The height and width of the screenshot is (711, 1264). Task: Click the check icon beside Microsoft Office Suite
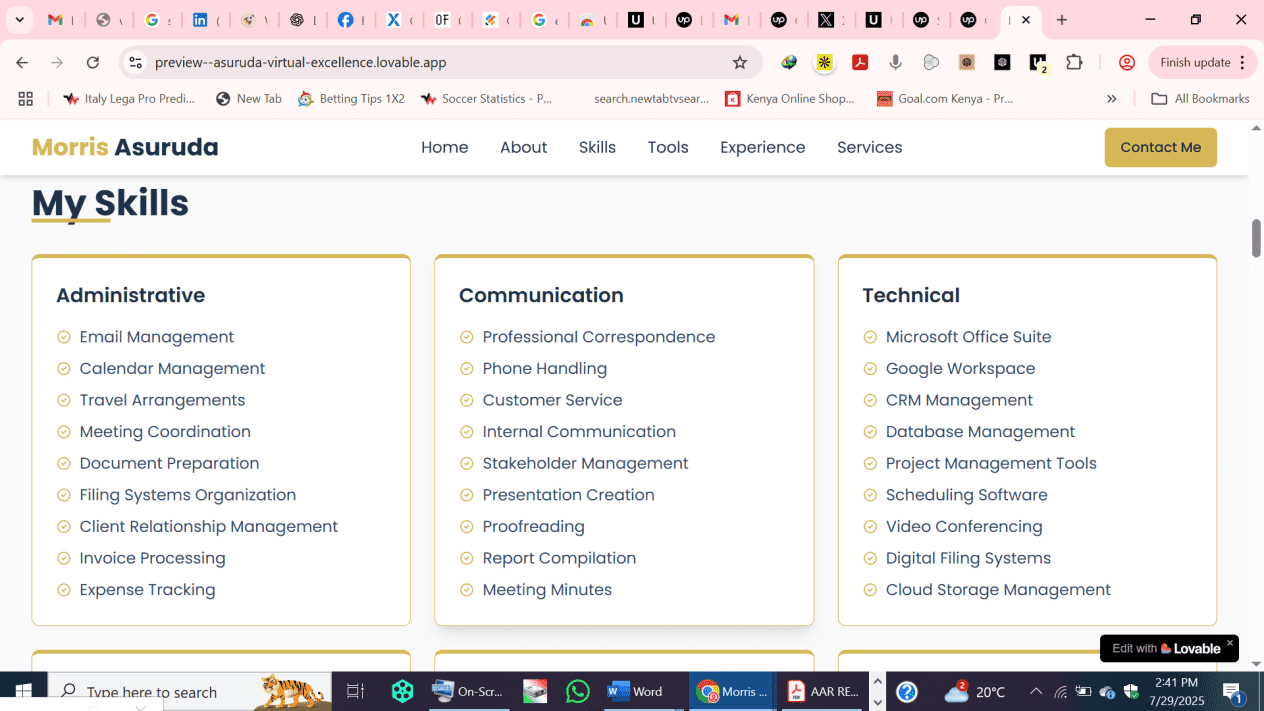pyautogui.click(x=870, y=337)
